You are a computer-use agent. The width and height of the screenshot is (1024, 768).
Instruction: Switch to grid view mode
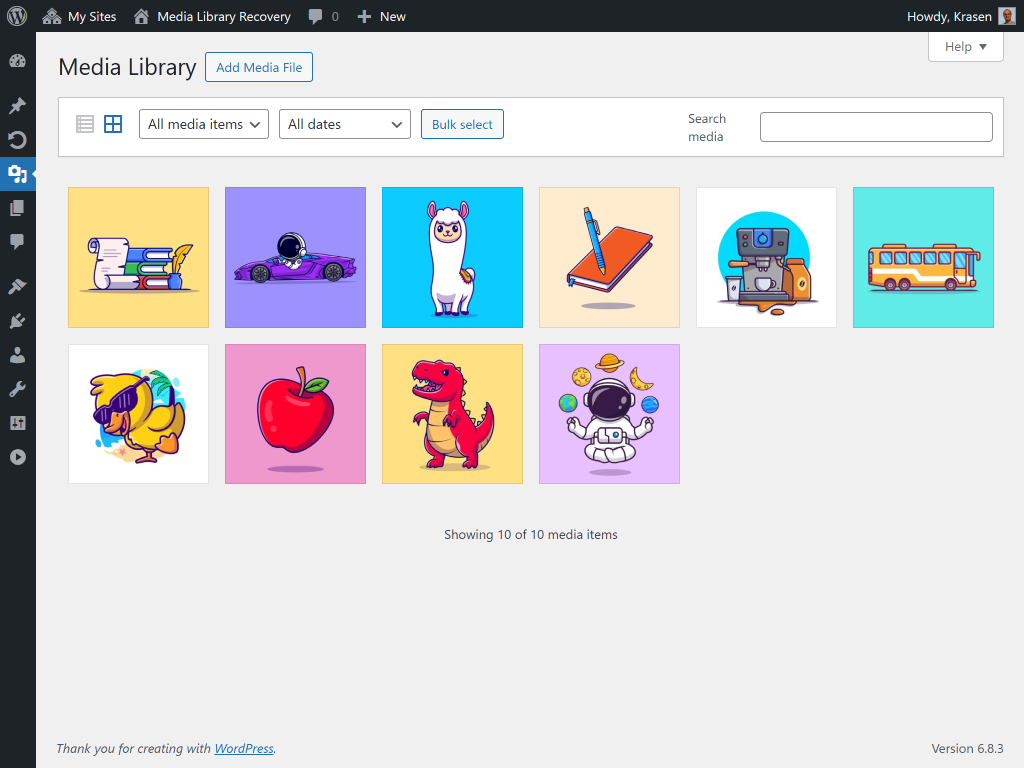113,124
